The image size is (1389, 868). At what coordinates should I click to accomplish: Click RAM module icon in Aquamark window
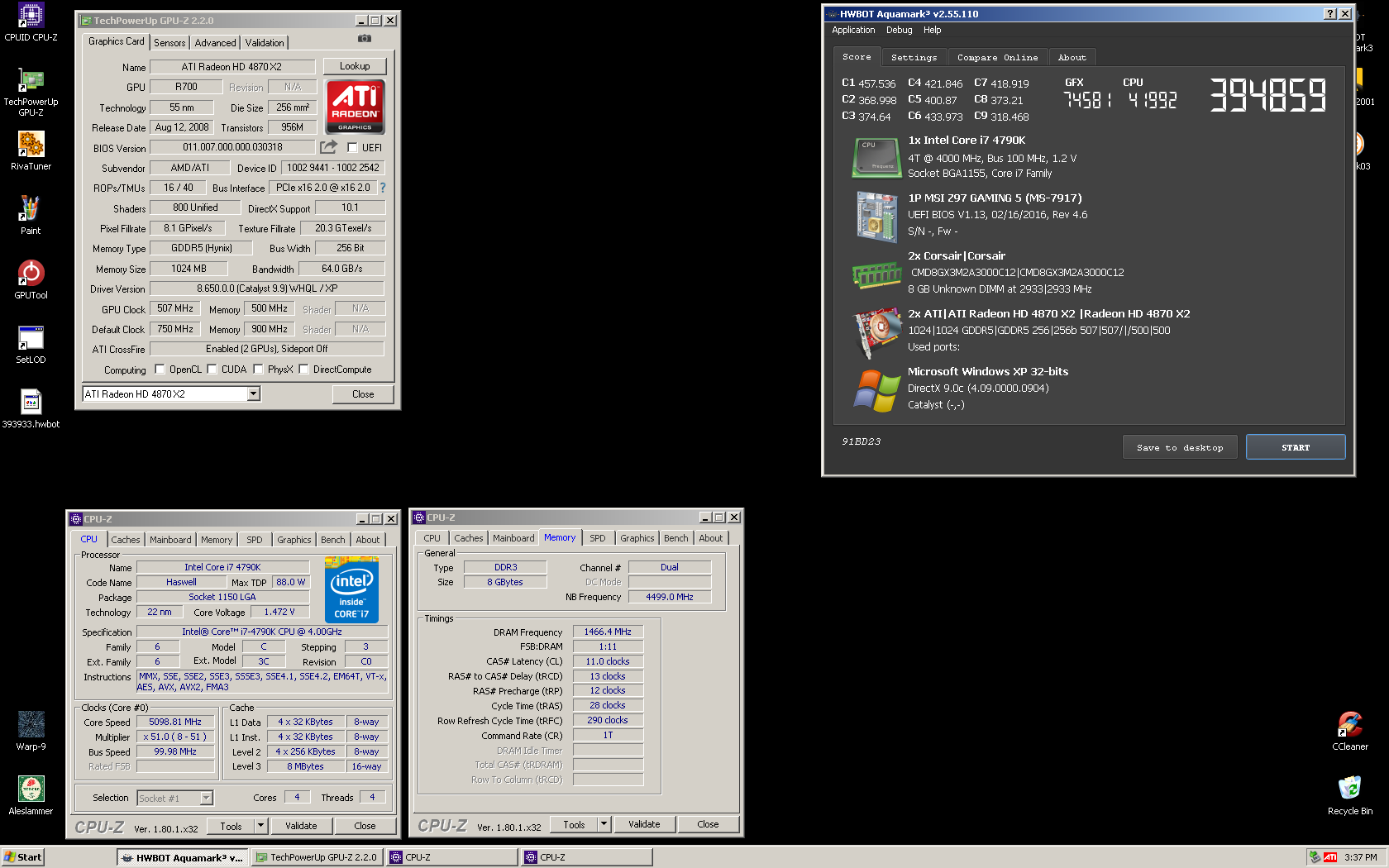coord(876,274)
